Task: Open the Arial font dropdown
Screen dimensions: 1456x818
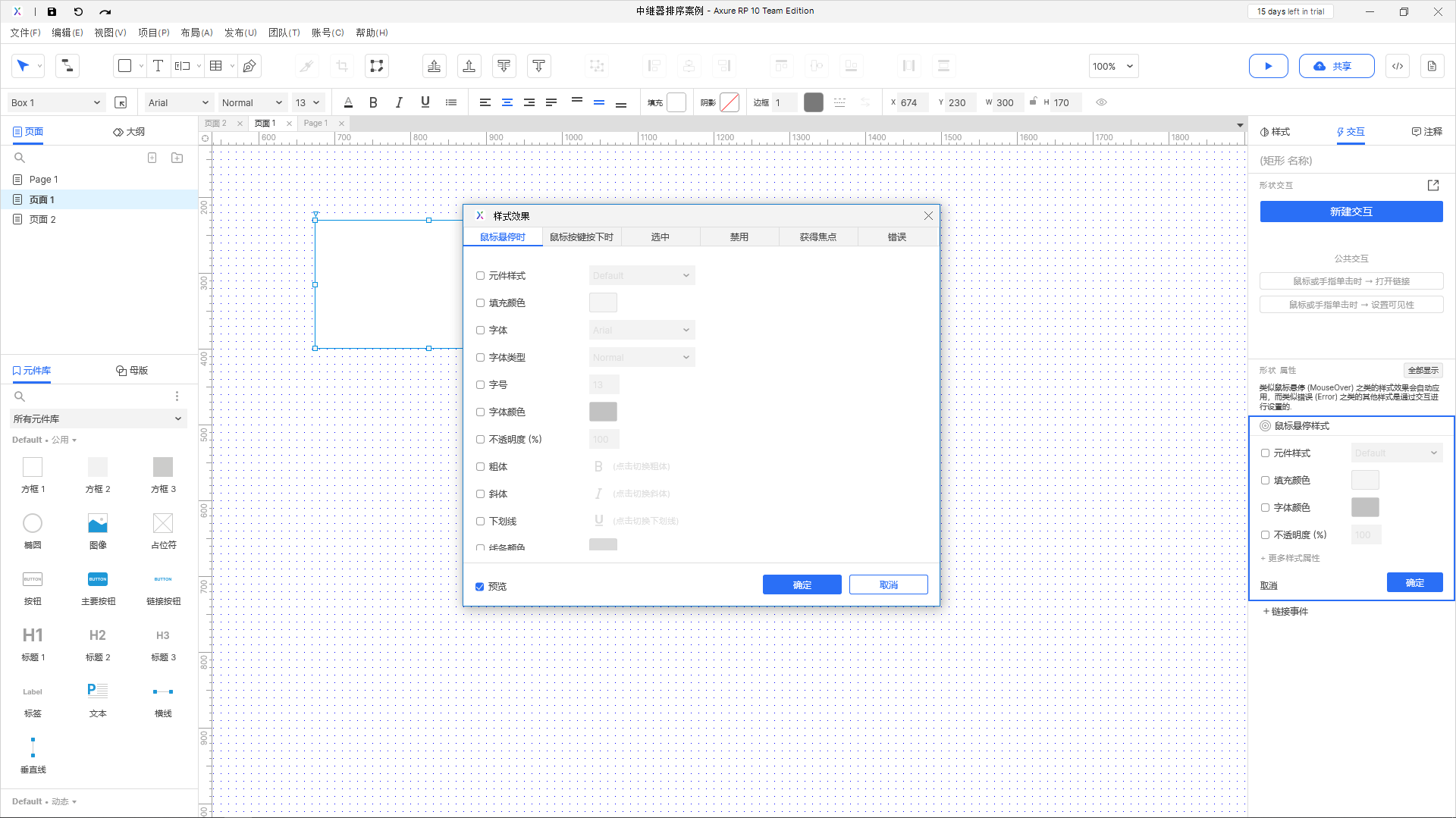Action: pos(178,102)
